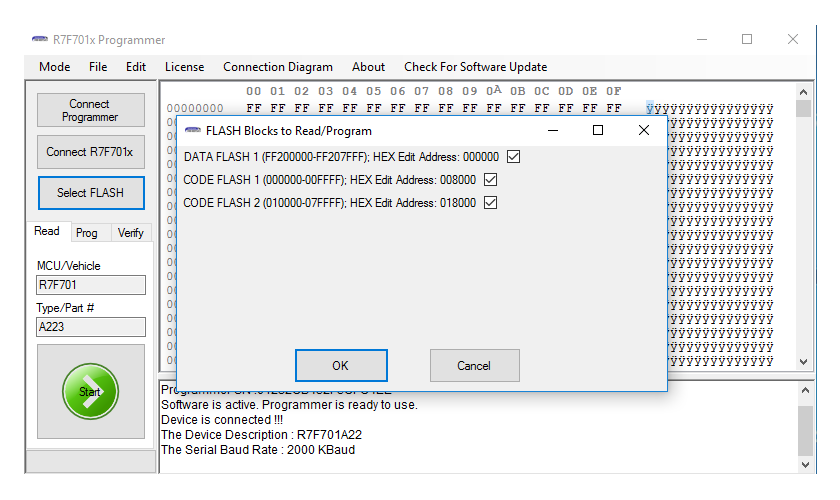The image size is (840, 500).
Task: Click the 0F column header in hex view
Action: click(x=613, y=91)
